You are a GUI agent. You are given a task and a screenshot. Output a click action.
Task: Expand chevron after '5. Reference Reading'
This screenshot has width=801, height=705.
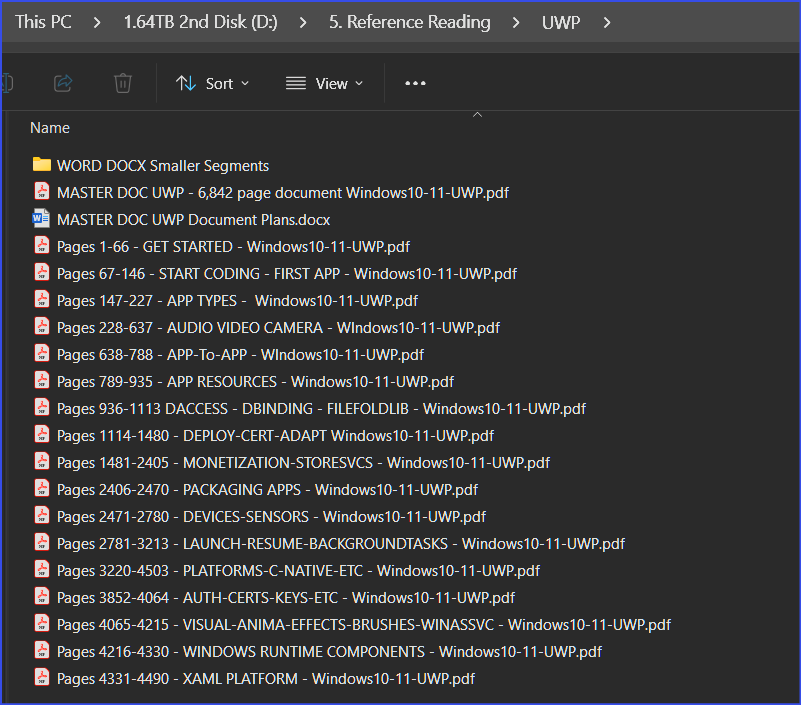coord(516,22)
